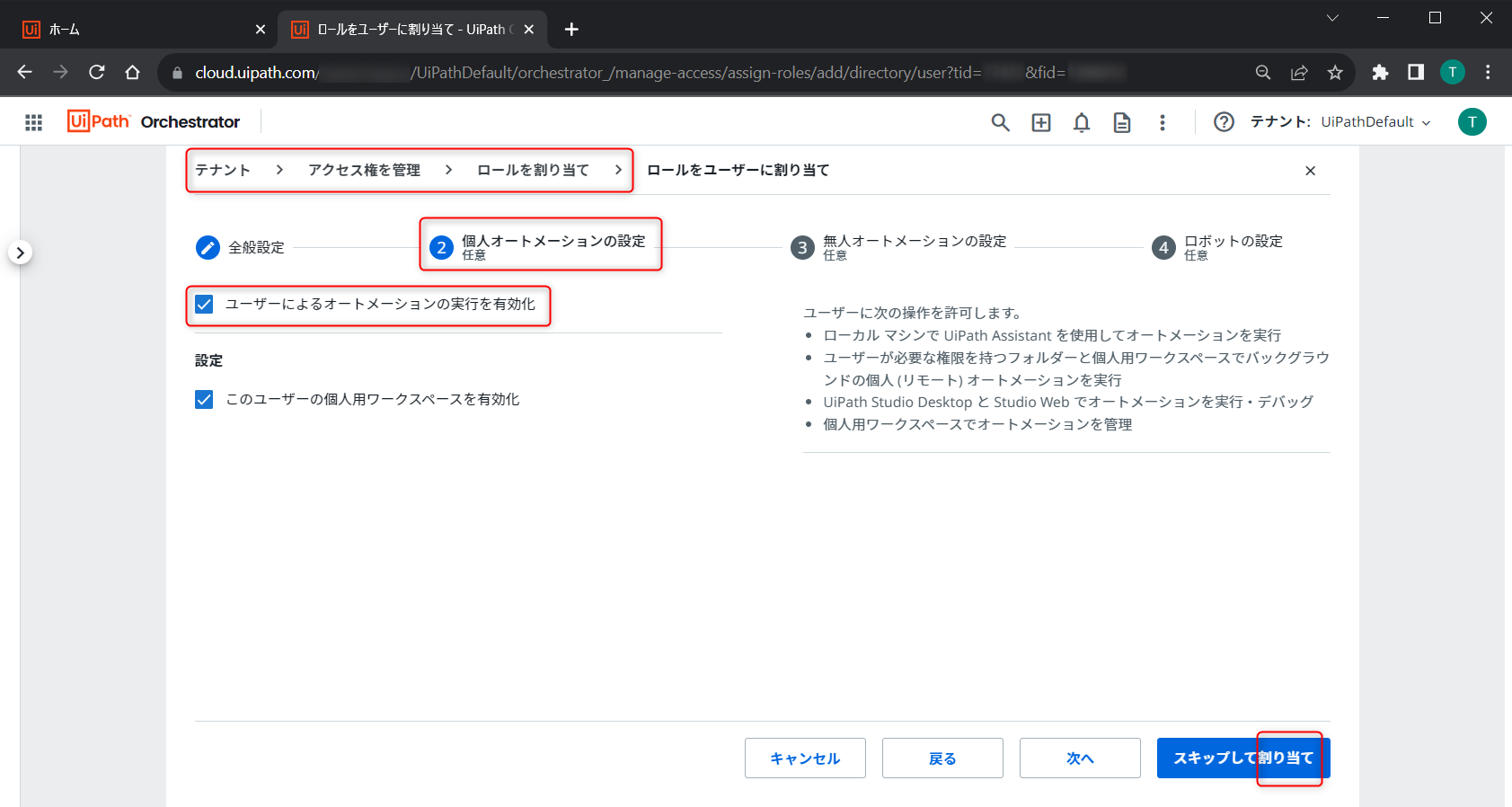Go to step 1 全般設定
Viewport: 1512px width, 807px height.
[x=240, y=247]
